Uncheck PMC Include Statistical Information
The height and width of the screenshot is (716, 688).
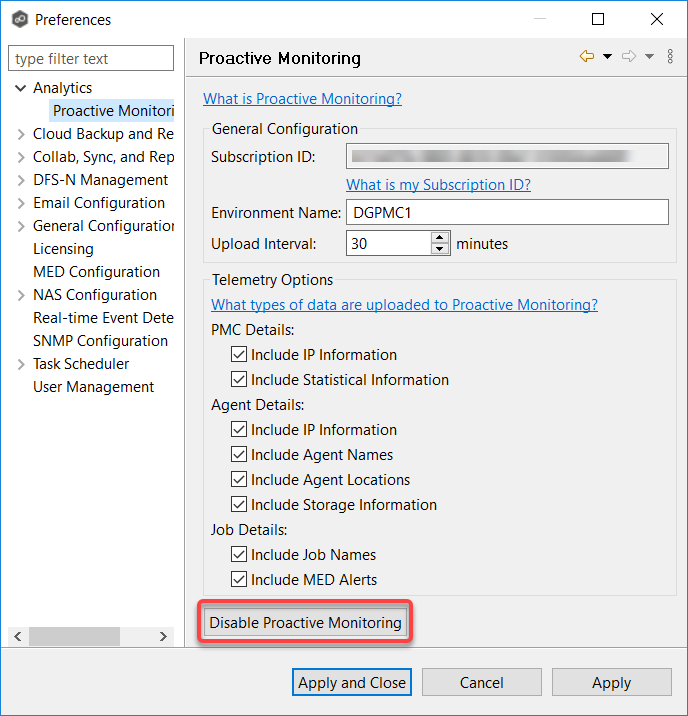tap(239, 380)
